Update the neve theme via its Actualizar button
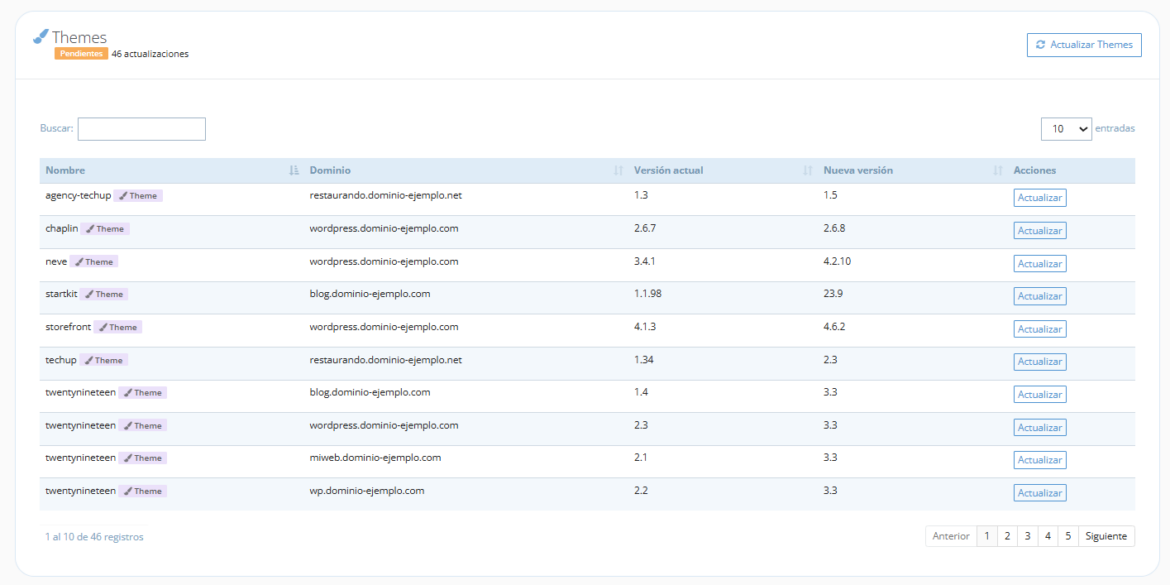 point(1039,264)
